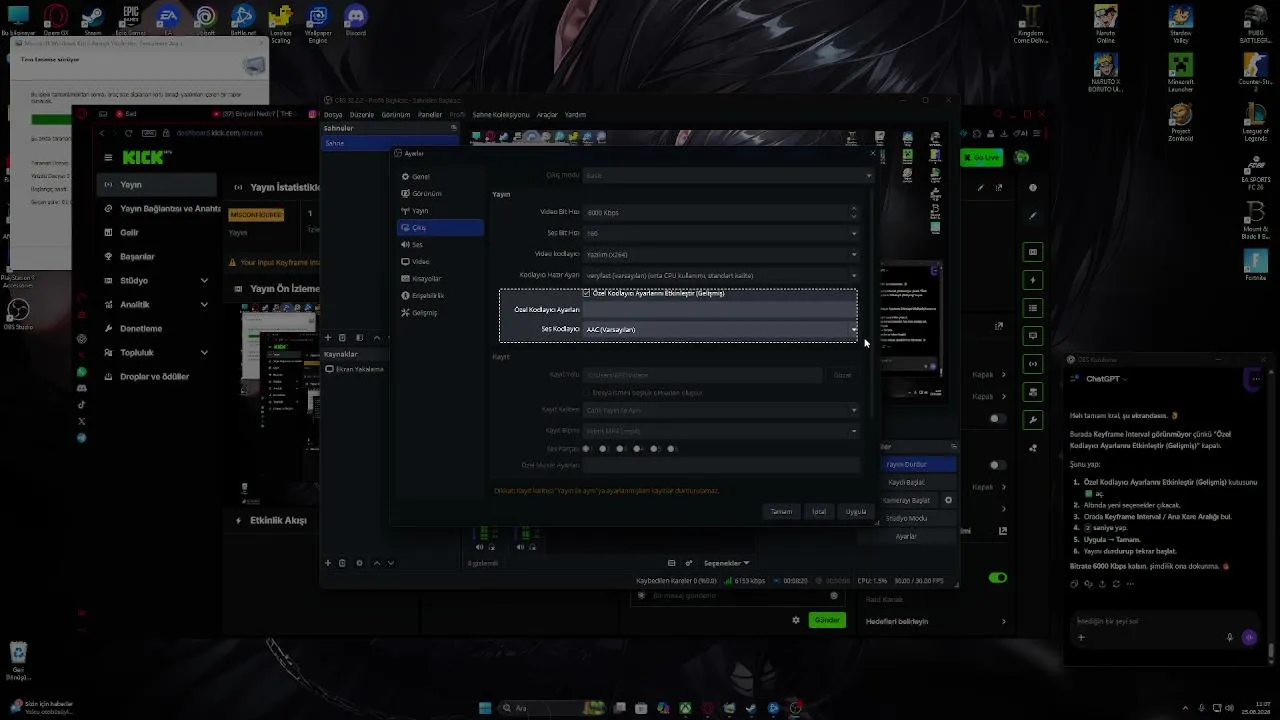
Task: Click the hamburger menu icon in Kick dashboard
Action: point(108,157)
